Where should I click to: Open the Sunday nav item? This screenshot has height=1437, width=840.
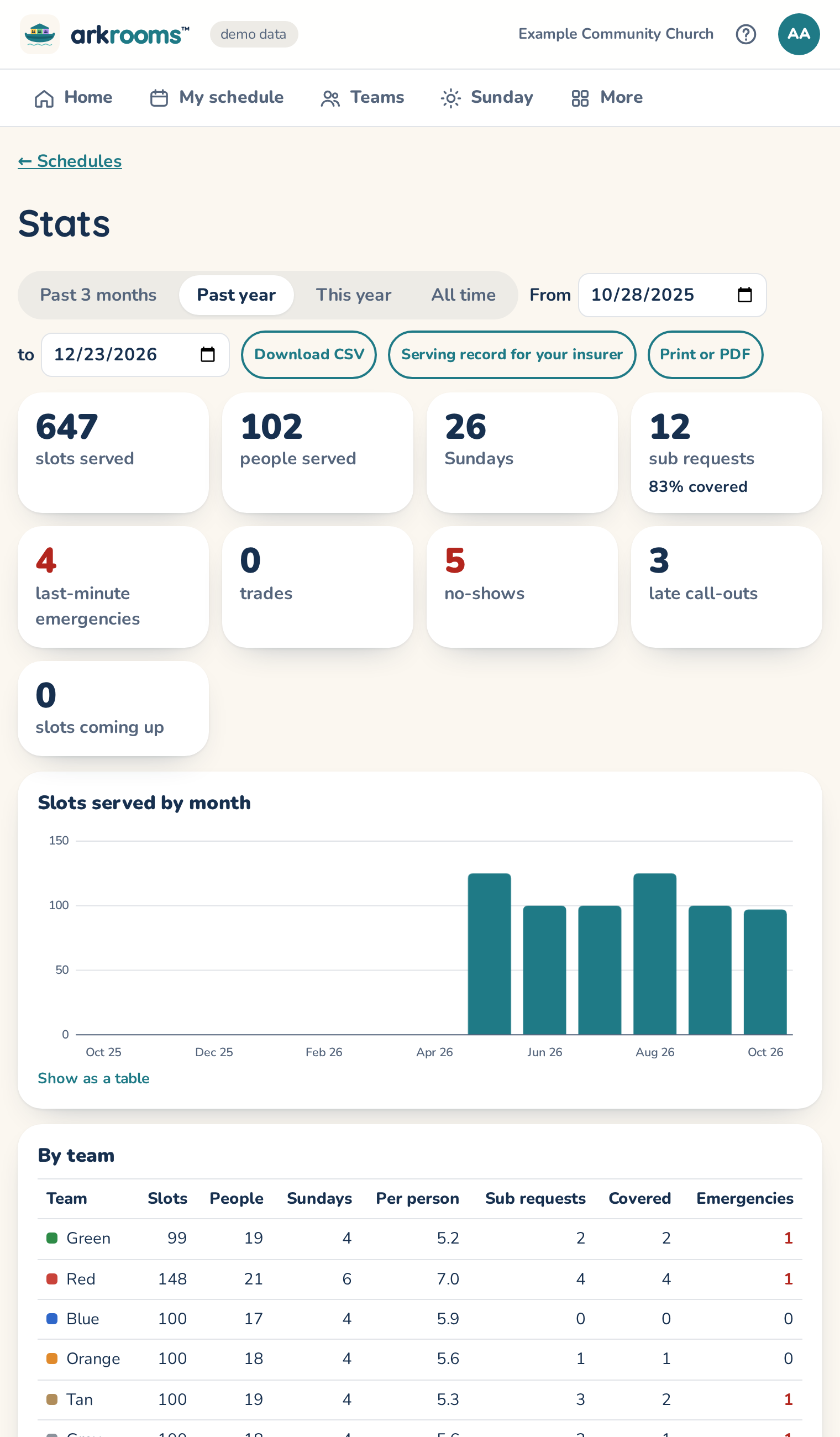486,98
